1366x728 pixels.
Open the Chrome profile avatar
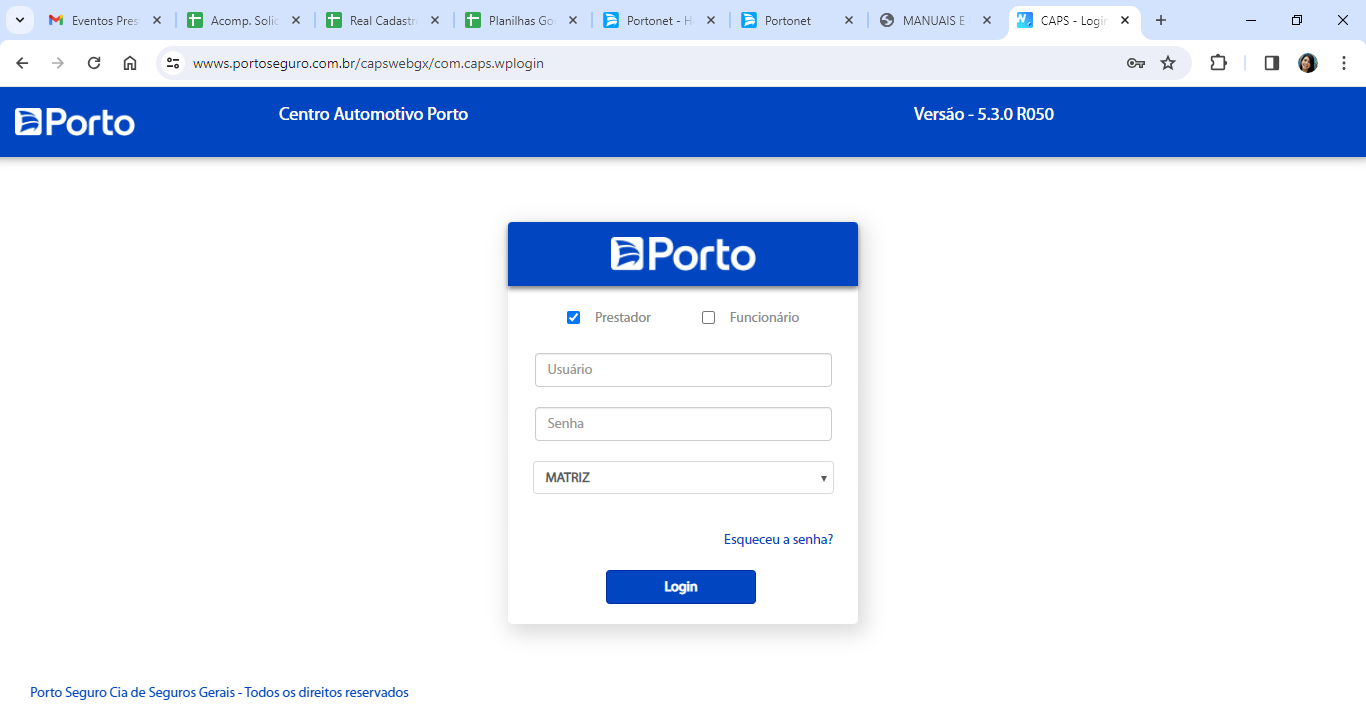[1308, 63]
